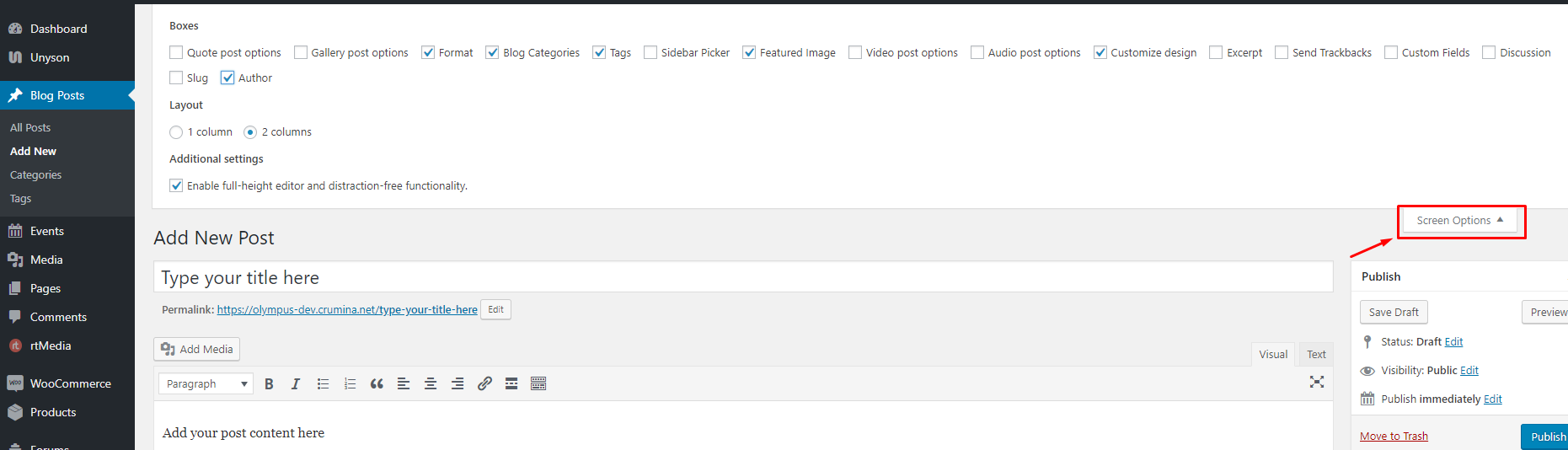Enable the Excerpt box checkbox
This screenshot has width=1568, height=450.
coord(1216,52)
